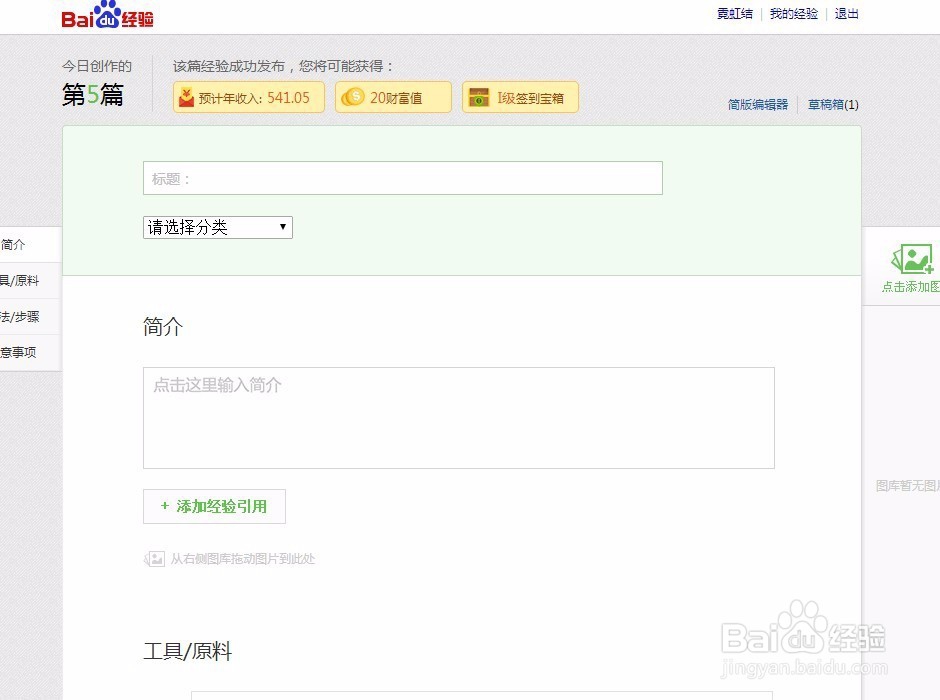Open 我的经验 in the top bar
The width and height of the screenshot is (940, 700).
pos(793,14)
